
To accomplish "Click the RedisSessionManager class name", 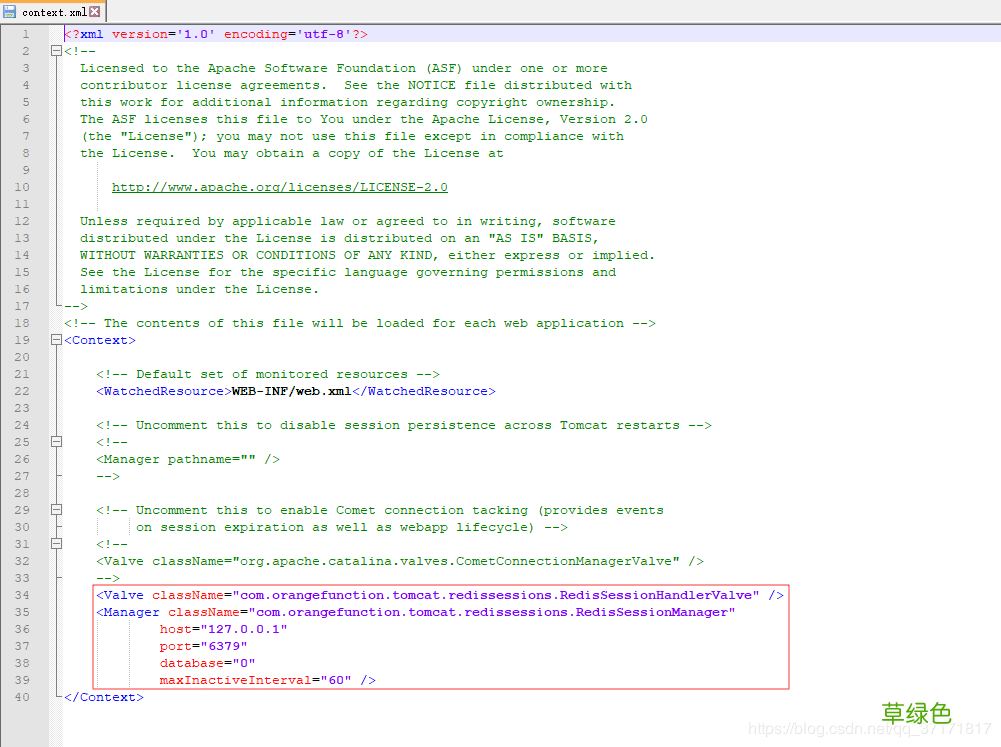I will tap(652, 612).
